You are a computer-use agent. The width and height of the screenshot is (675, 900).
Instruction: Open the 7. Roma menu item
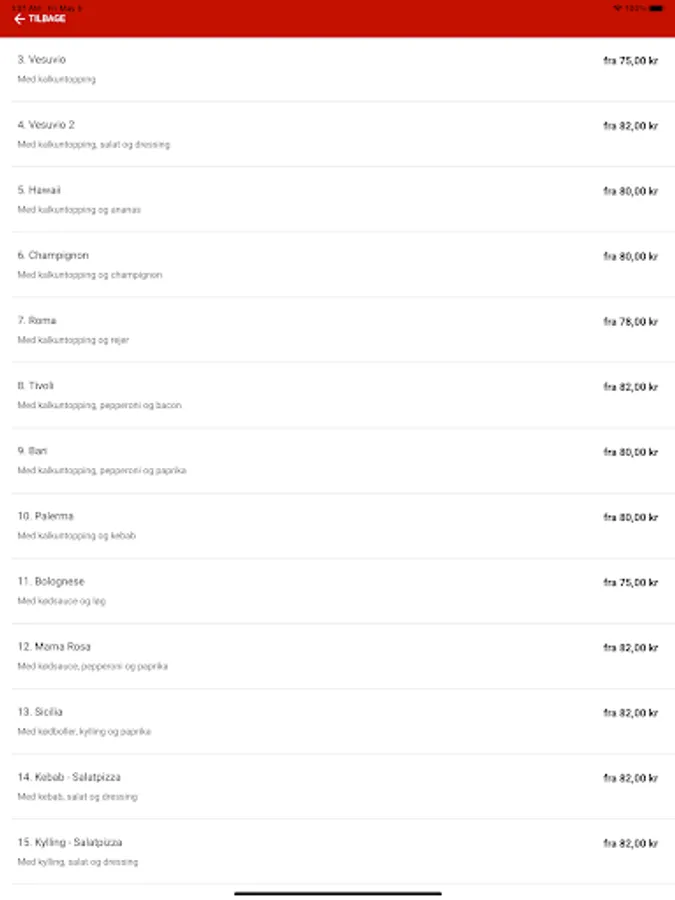pos(337,330)
